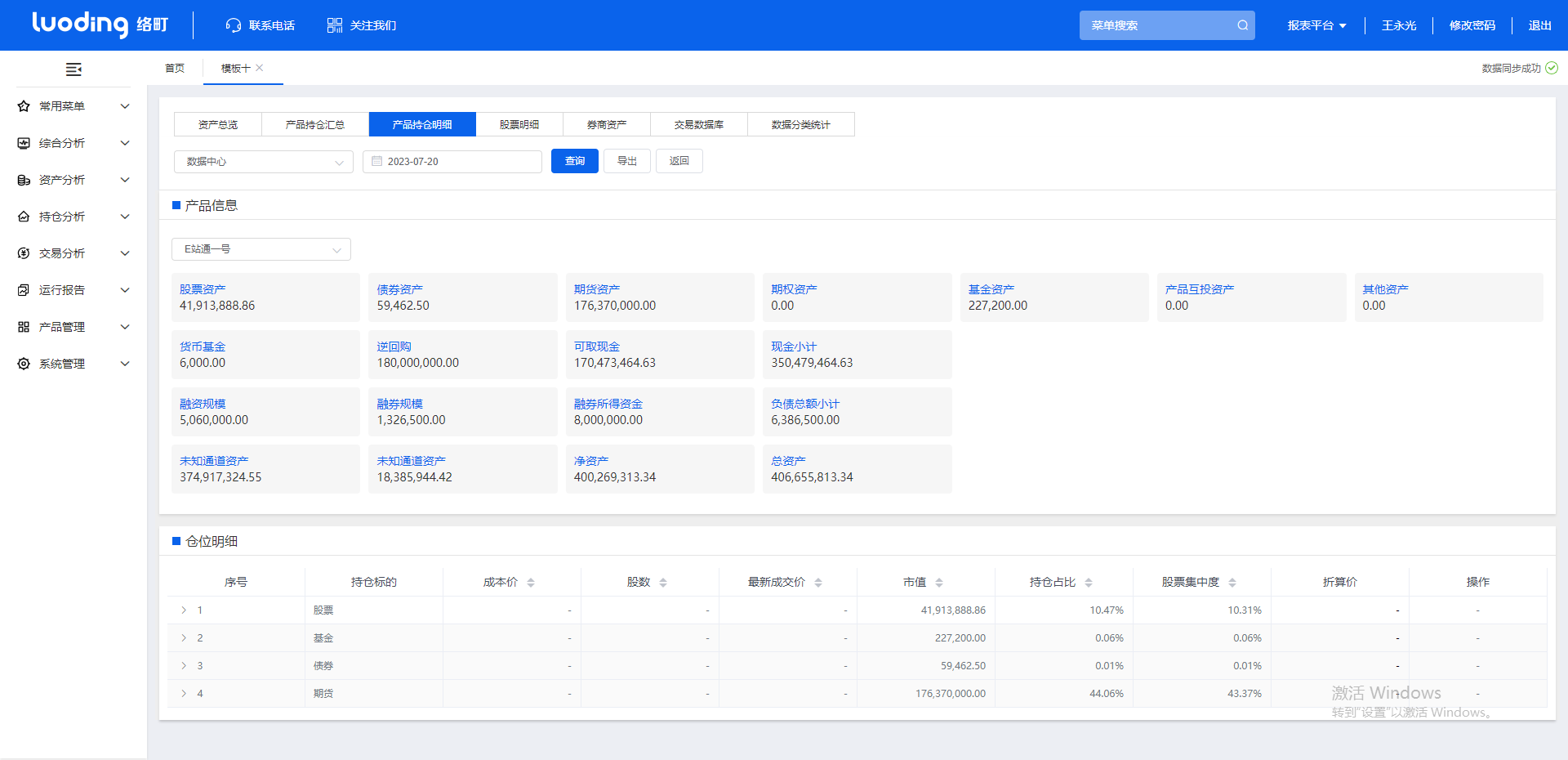The image size is (1568, 760).
Task: Click the star icon for 常用菜单
Action: 24,106
